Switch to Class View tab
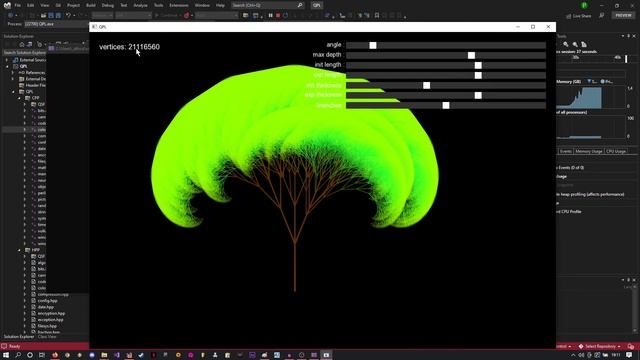Image resolution: width=640 pixels, height=360 pixels. (47, 337)
